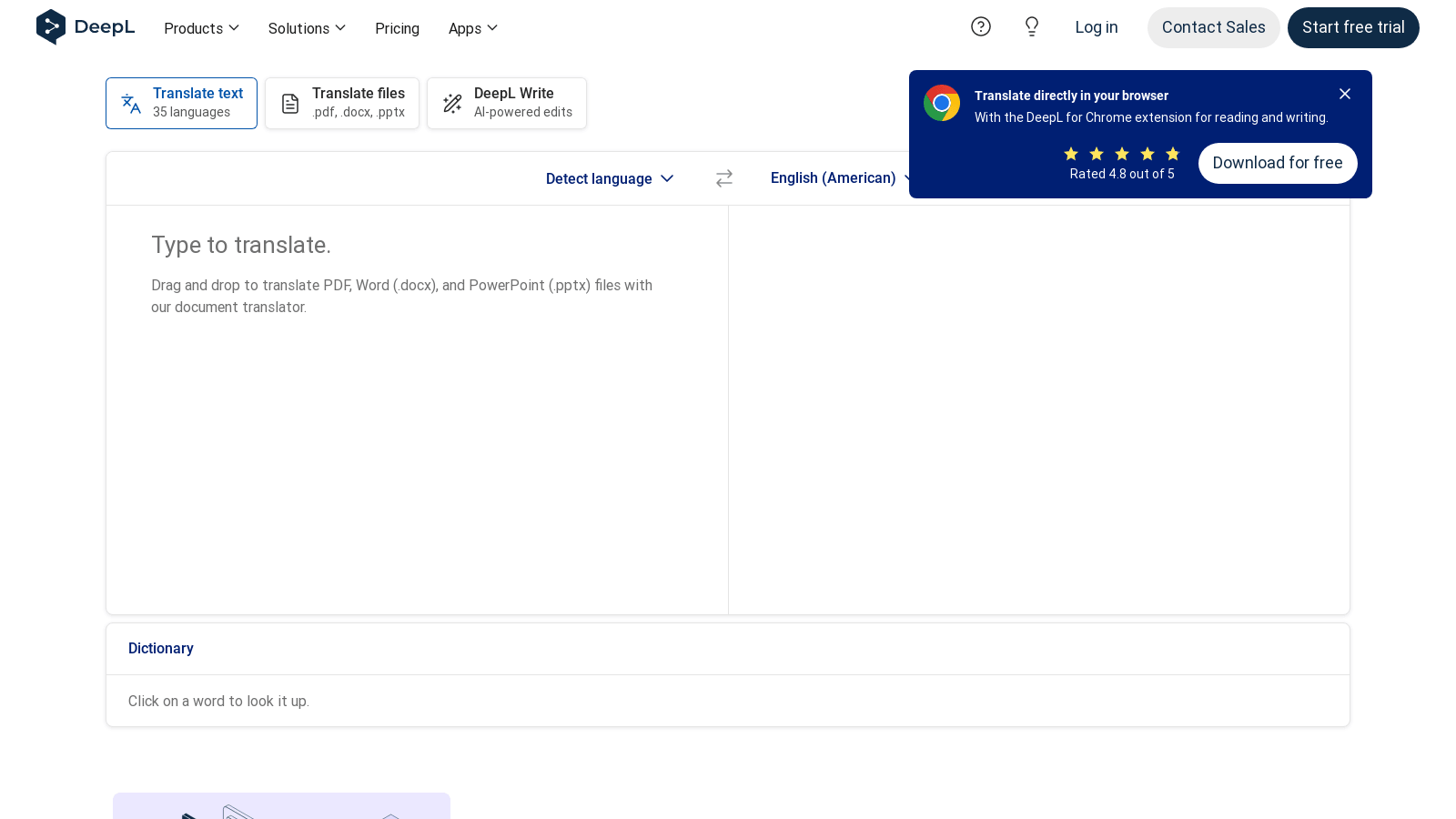Image resolution: width=1456 pixels, height=819 pixels.
Task: Click the DeepL logo
Action: (x=86, y=27)
